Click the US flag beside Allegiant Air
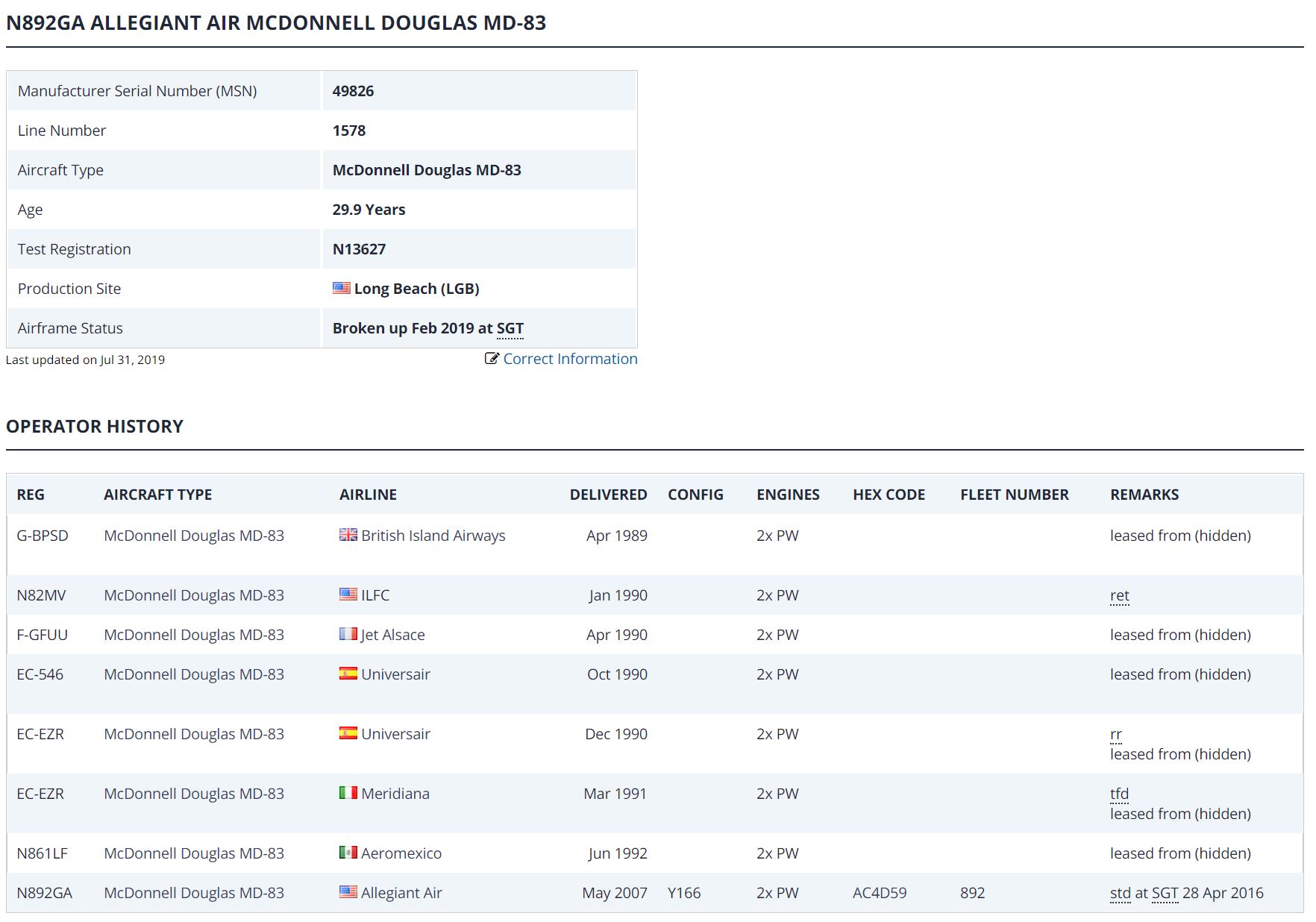The height and width of the screenshot is (922, 1316). [348, 892]
